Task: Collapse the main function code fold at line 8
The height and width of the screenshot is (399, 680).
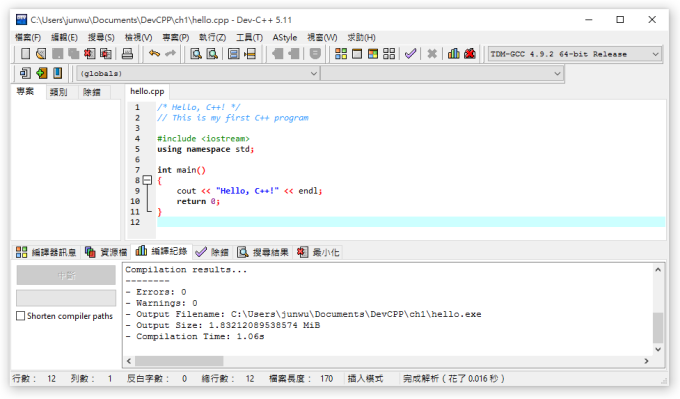Action: [x=147, y=180]
